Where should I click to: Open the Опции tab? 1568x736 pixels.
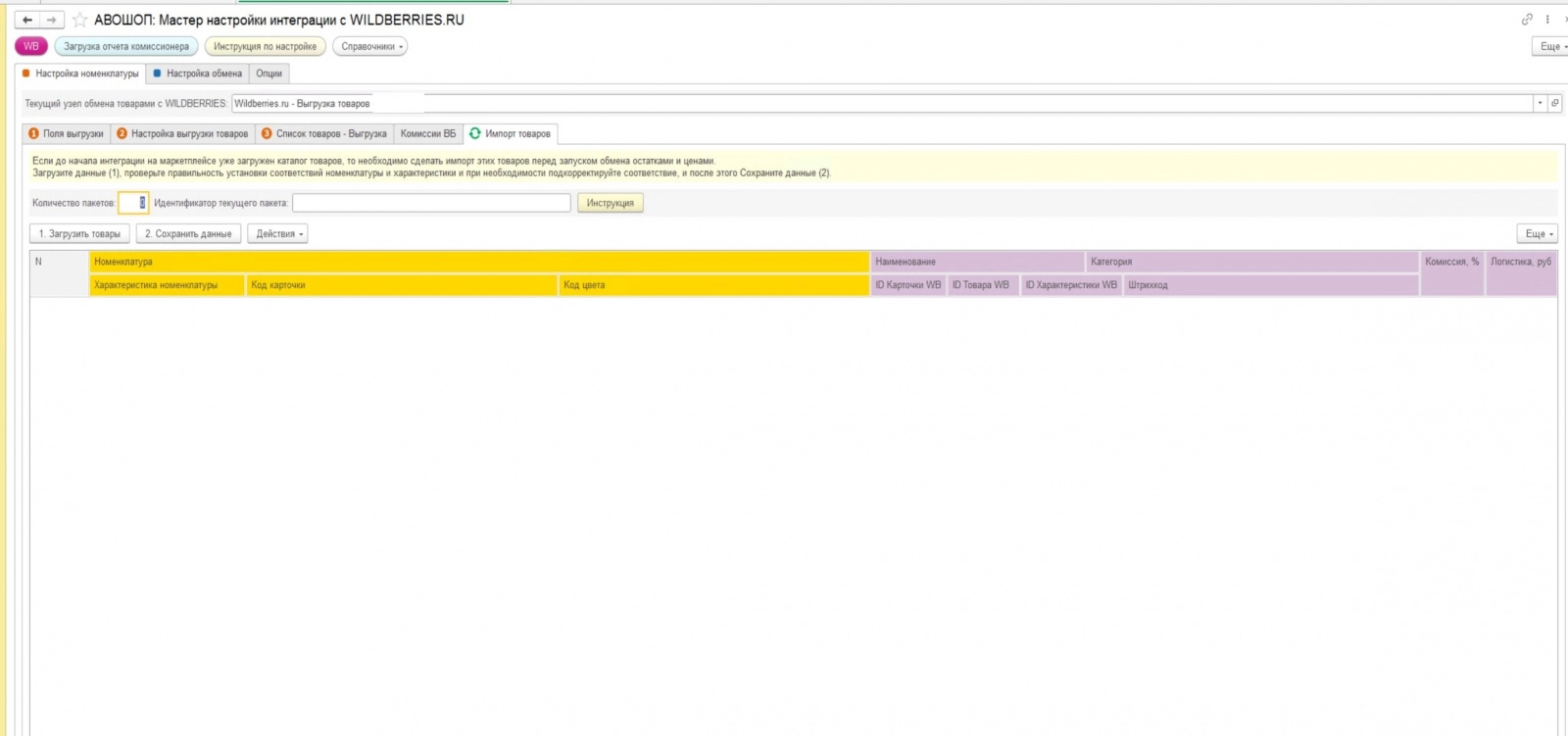click(x=269, y=74)
